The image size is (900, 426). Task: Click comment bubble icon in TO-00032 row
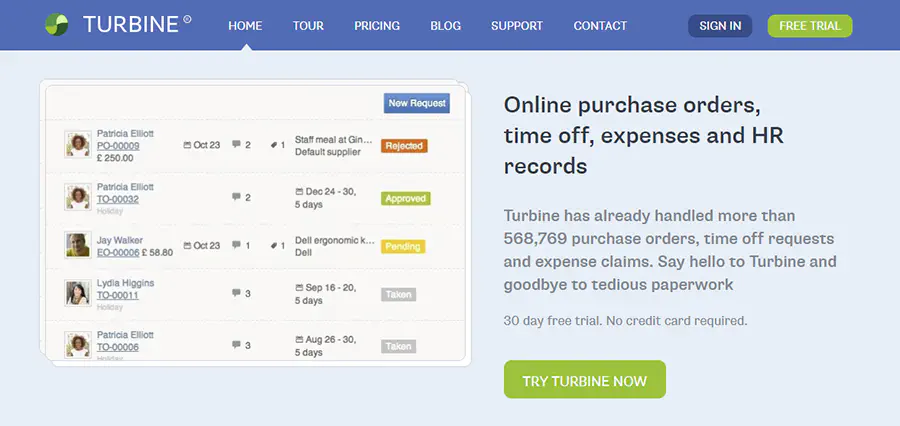(236, 197)
